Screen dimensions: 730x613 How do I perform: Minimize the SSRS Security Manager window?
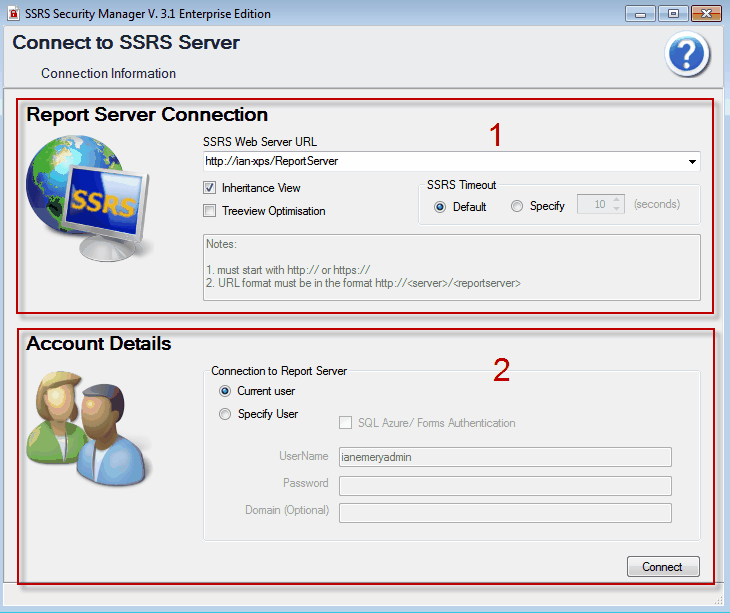640,13
